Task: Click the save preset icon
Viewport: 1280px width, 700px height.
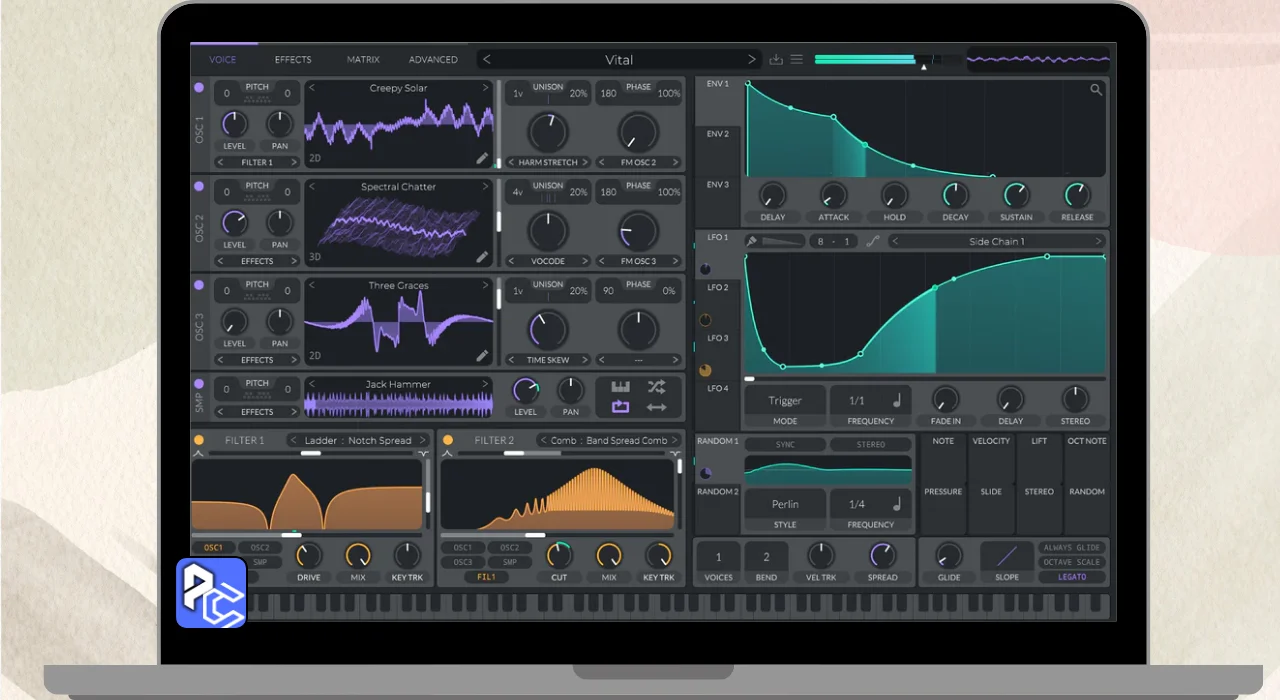Action: click(x=776, y=60)
